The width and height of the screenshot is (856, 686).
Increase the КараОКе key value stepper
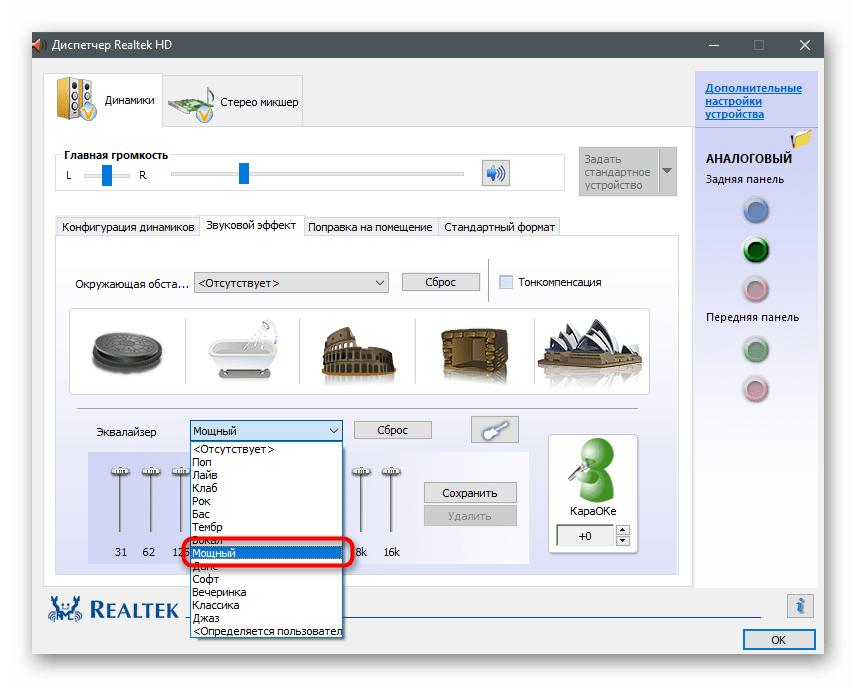click(623, 532)
